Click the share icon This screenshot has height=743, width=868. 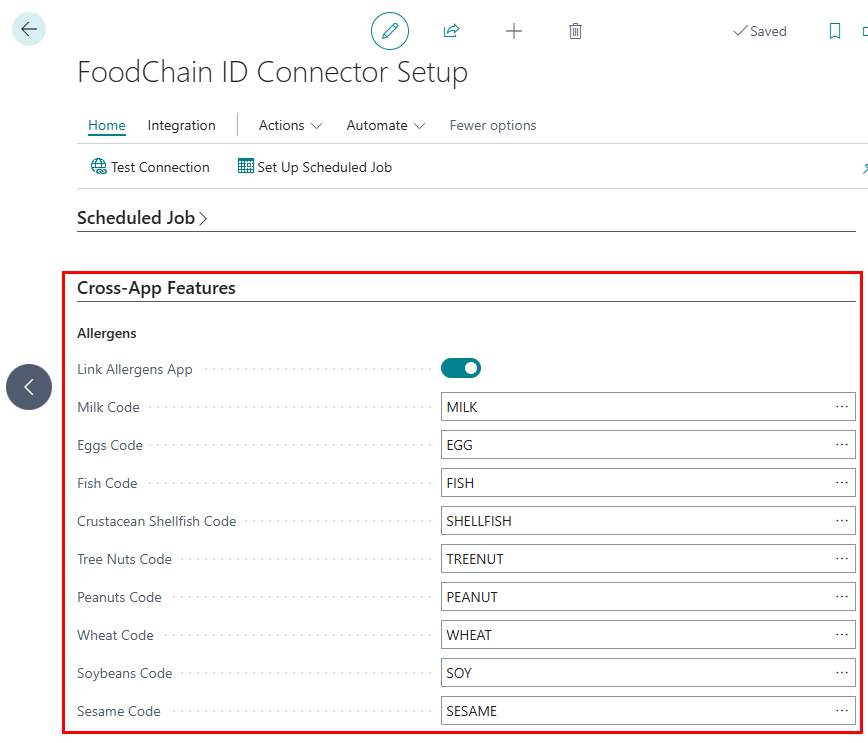451,31
